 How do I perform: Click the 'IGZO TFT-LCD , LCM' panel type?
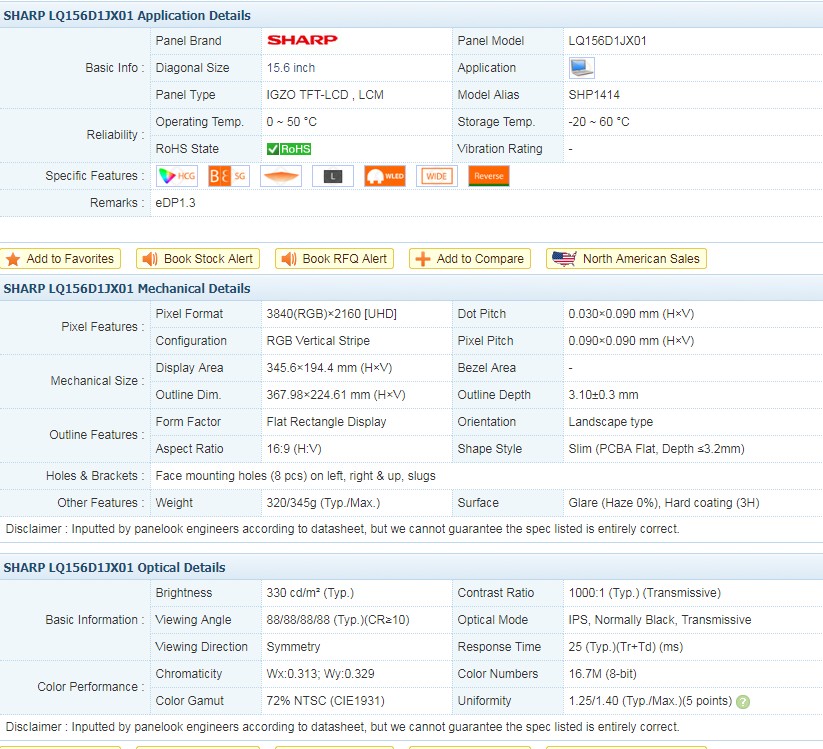tap(325, 95)
